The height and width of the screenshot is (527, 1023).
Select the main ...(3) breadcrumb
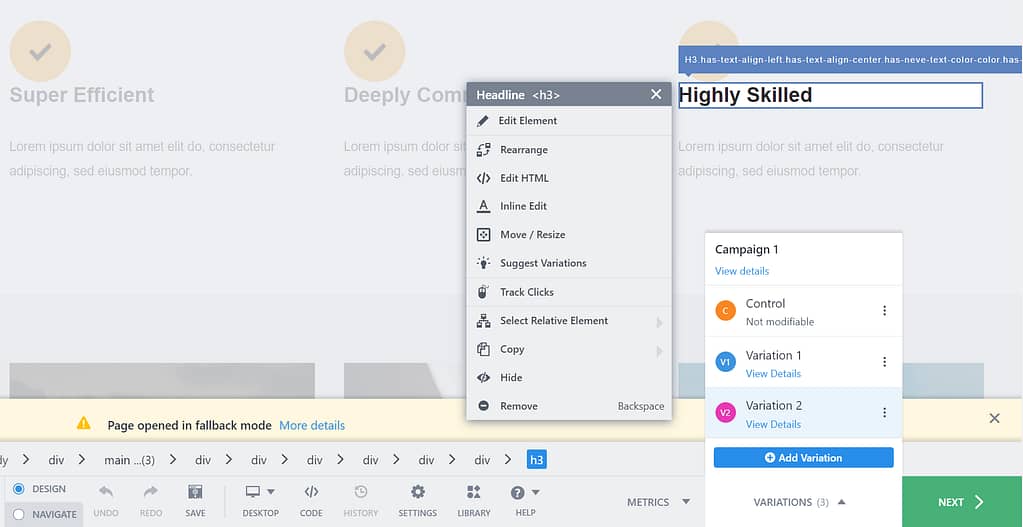pyautogui.click(x=129, y=460)
